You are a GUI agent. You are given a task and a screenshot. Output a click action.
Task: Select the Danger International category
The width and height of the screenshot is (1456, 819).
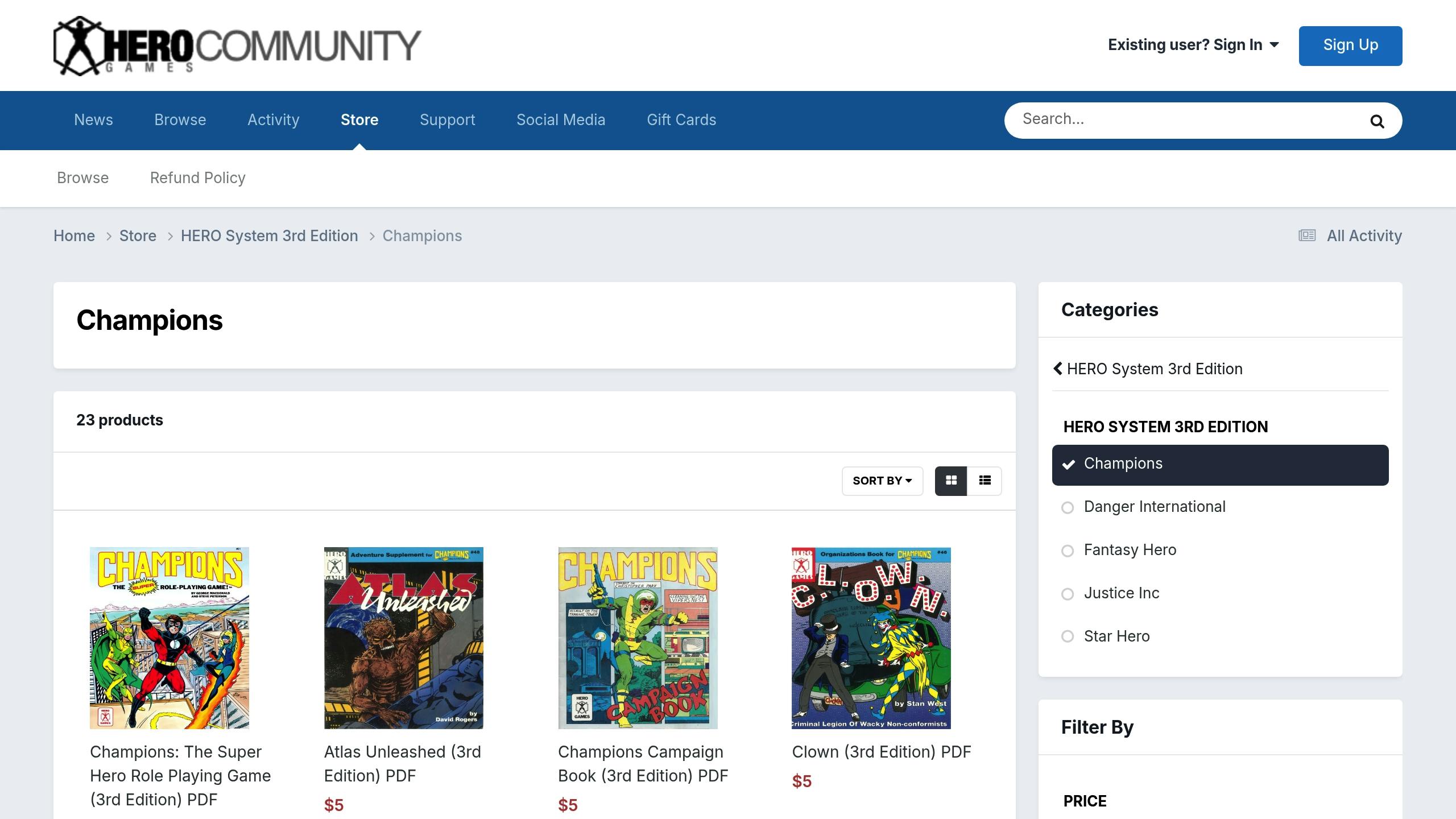click(1220, 507)
